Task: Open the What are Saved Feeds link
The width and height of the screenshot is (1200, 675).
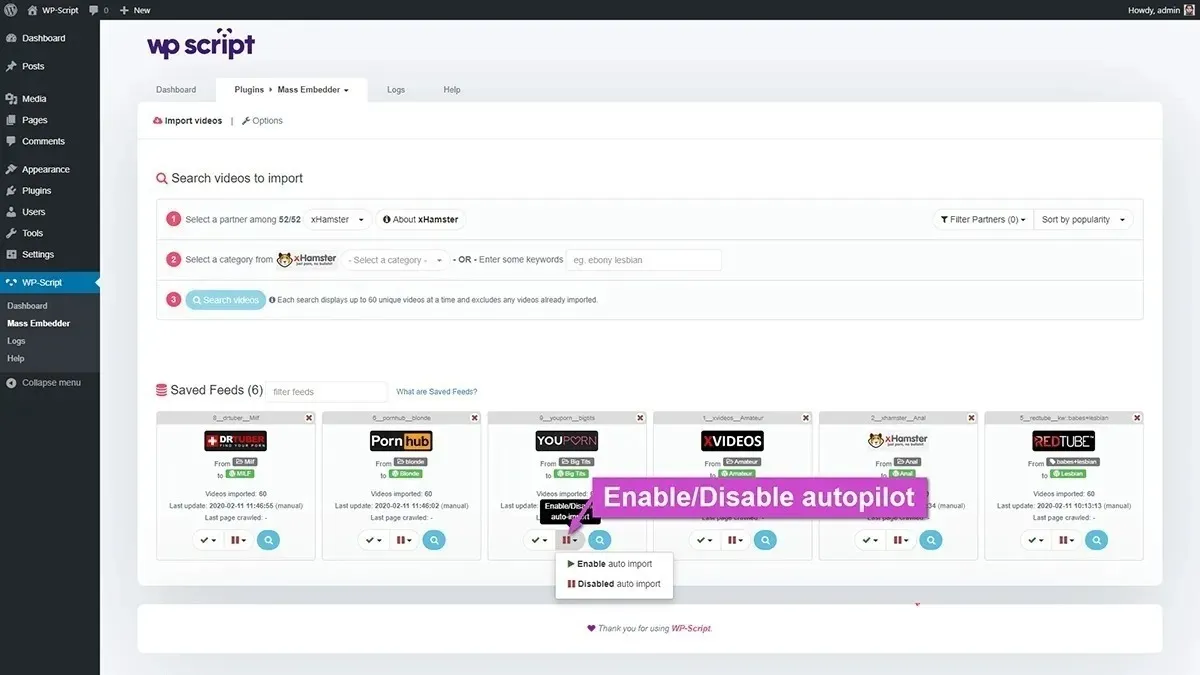Action: coord(437,392)
